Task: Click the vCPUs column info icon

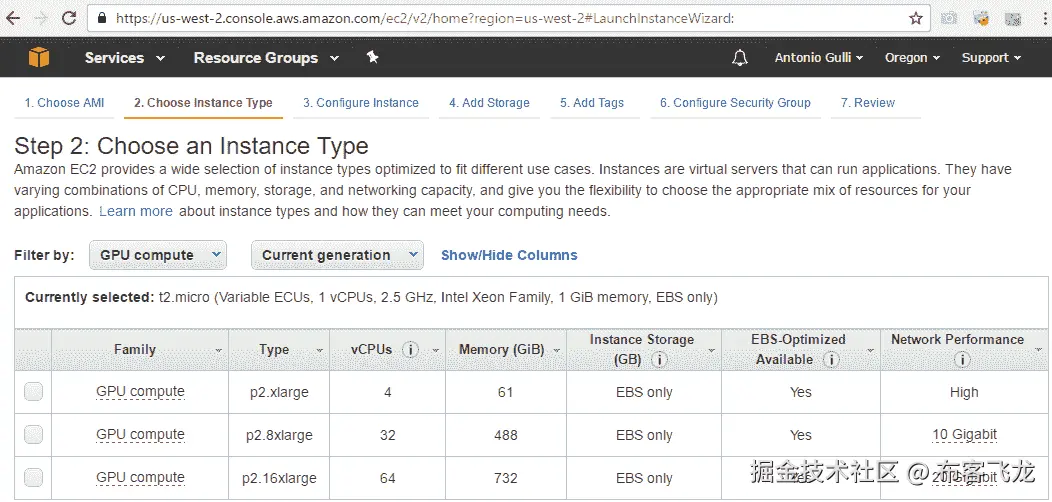Action: [x=410, y=350]
